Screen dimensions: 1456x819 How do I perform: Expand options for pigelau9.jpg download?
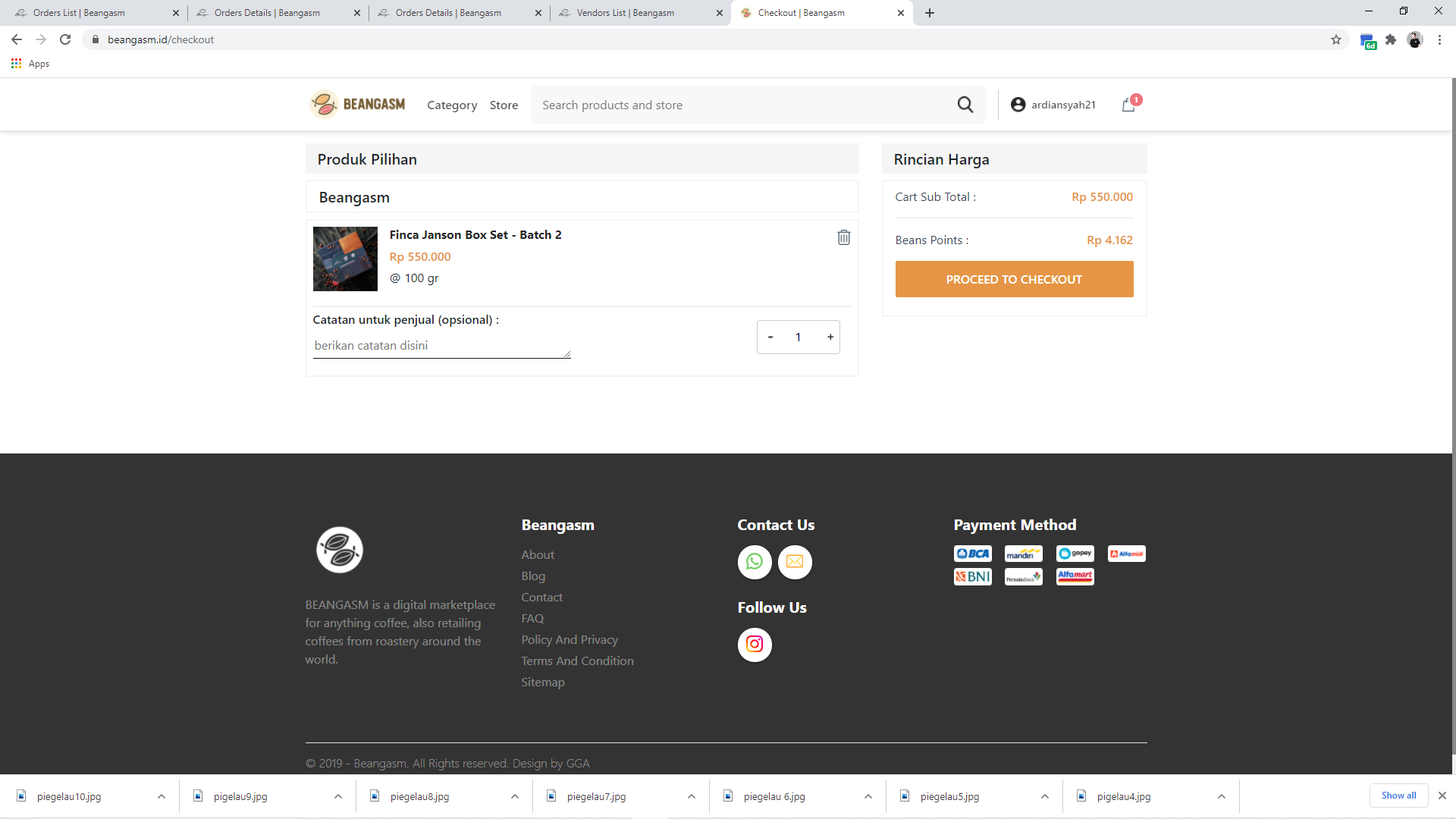point(338,796)
